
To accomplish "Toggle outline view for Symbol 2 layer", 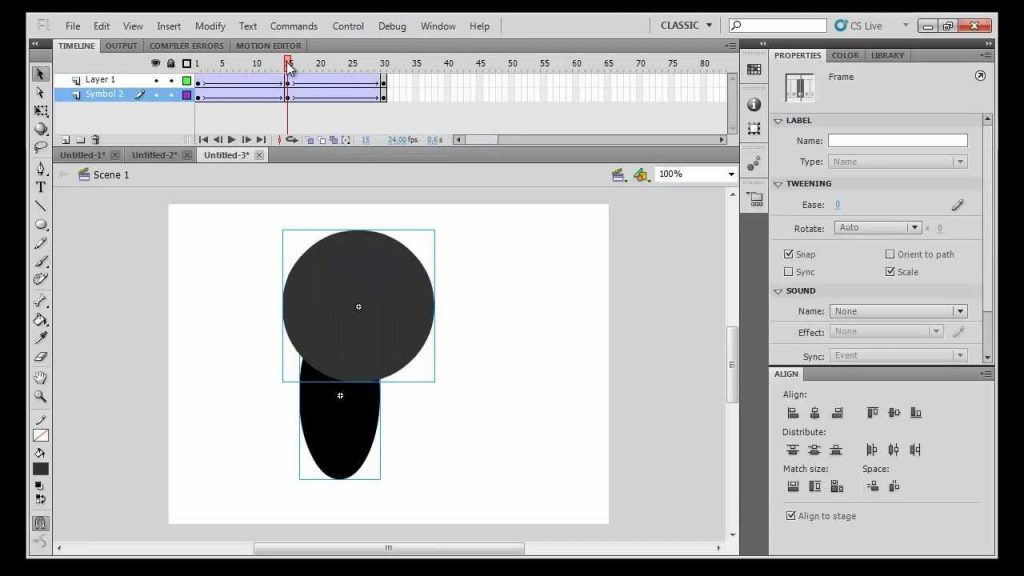I will (187, 95).
